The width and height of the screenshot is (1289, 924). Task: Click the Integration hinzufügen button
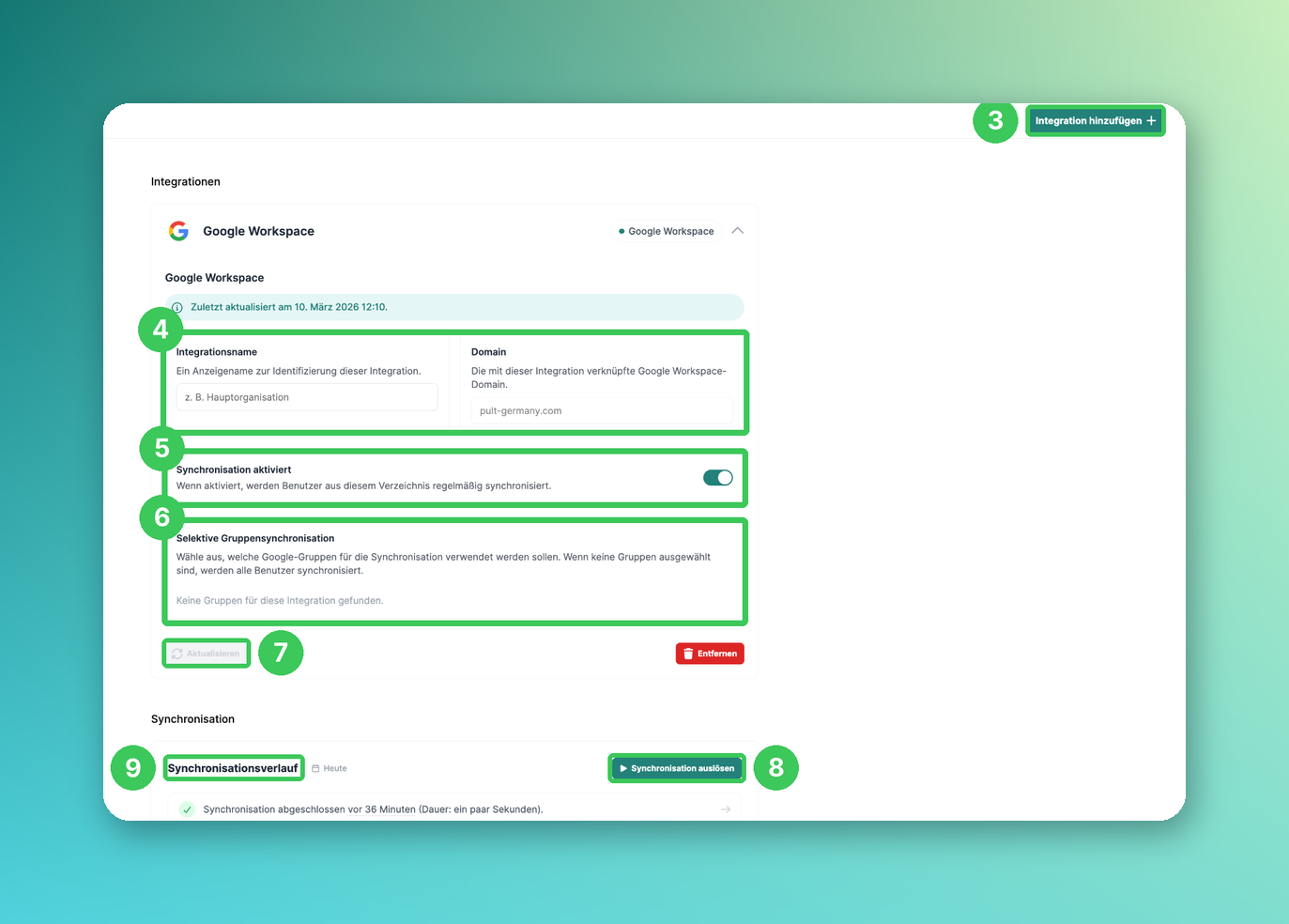click(1095, 121)
